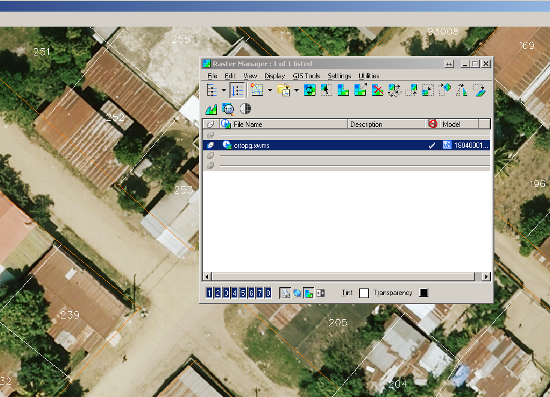Screen dimensions: 550x397
Task: Open the GIS Tools menu
Action: 306,76
